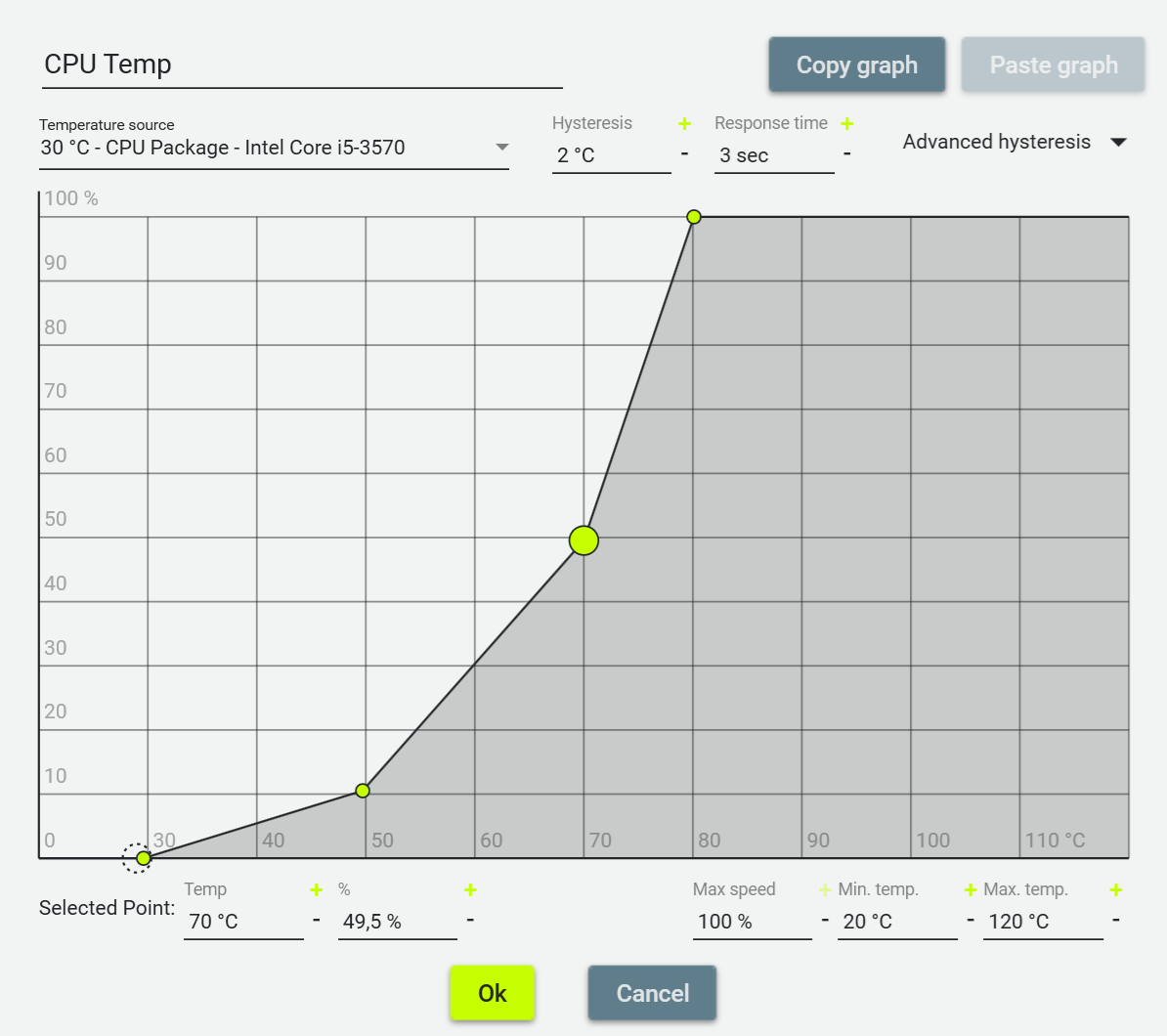
Task: Decrease Max. temp. with the minus icon
Action: coord(1115,920)
